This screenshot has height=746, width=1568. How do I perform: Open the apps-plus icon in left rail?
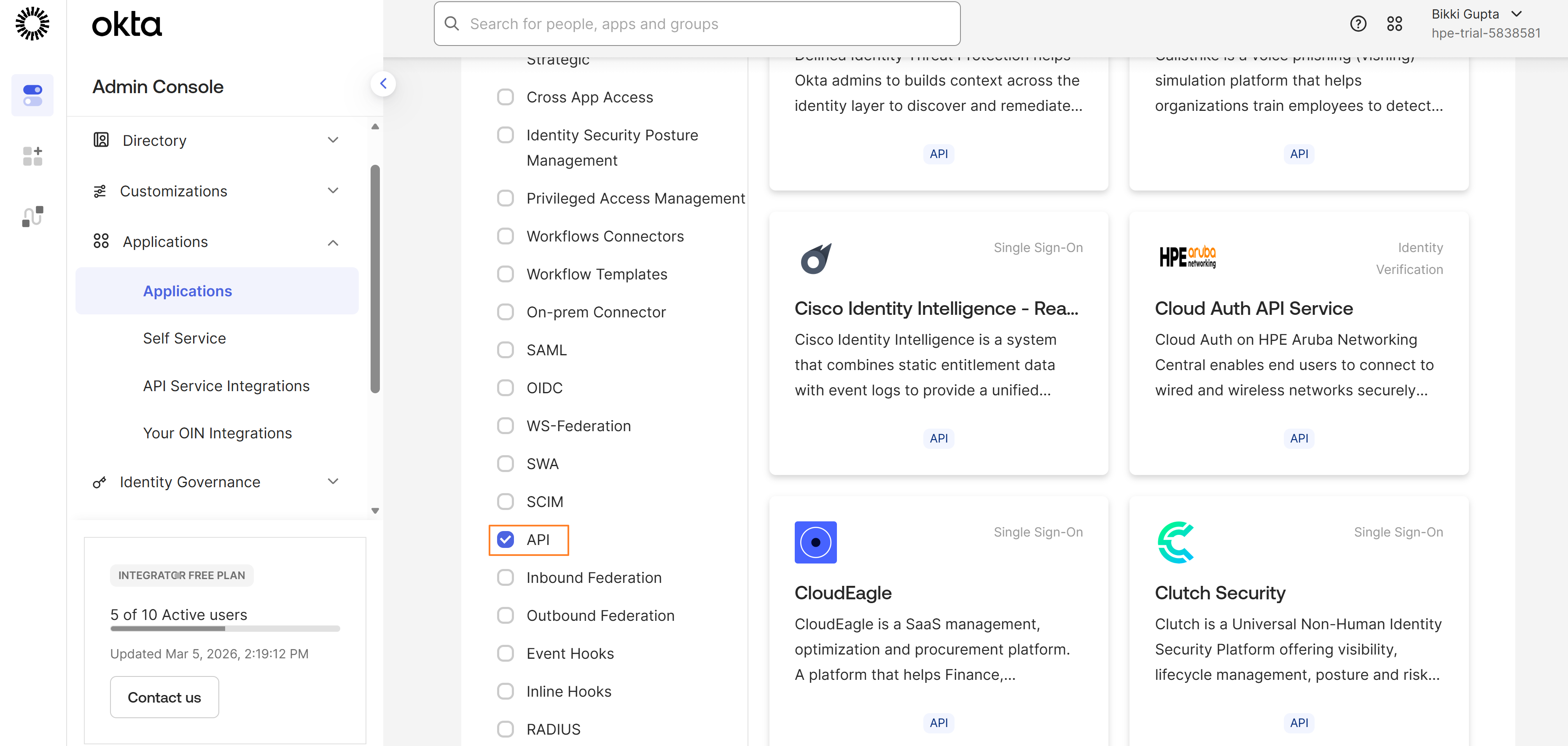pyautogui.click(x=32, y=156)
